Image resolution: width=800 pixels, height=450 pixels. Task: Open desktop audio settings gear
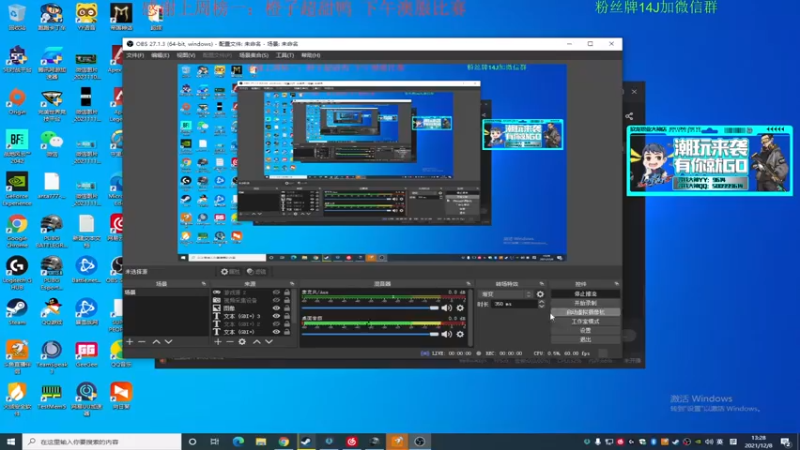(x=460, y=334)
